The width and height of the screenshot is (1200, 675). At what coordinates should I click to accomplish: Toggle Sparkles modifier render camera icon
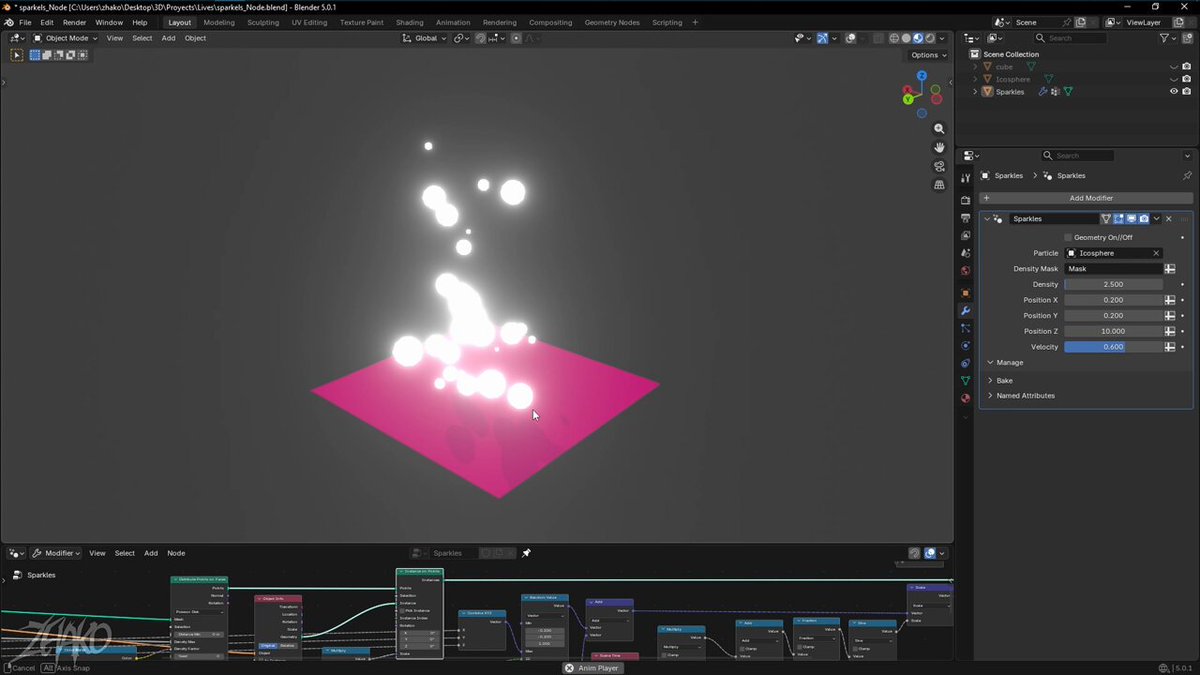click(x=1144, y=219)
